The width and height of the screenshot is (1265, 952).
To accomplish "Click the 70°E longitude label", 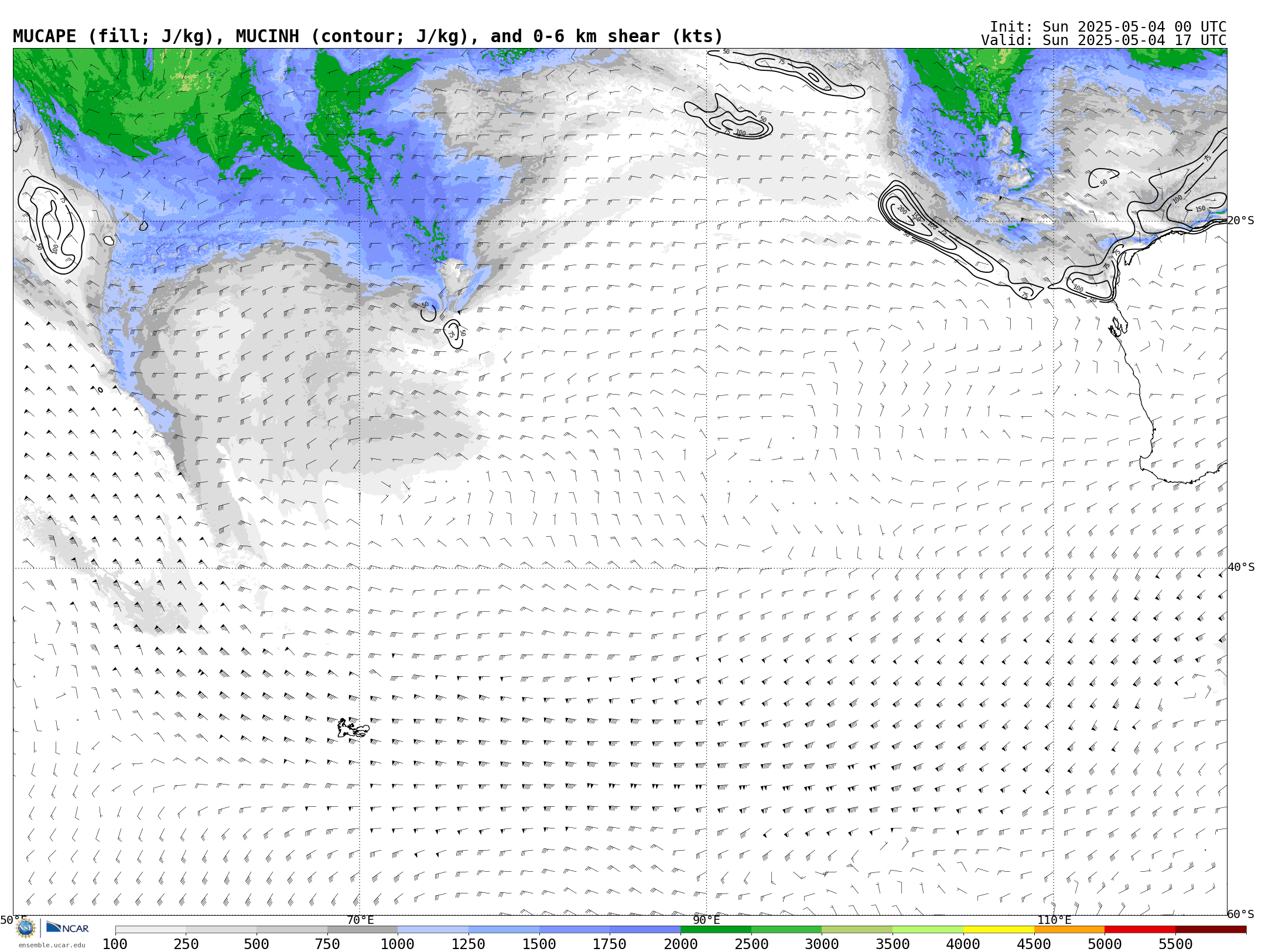I will tap(360, 920).
